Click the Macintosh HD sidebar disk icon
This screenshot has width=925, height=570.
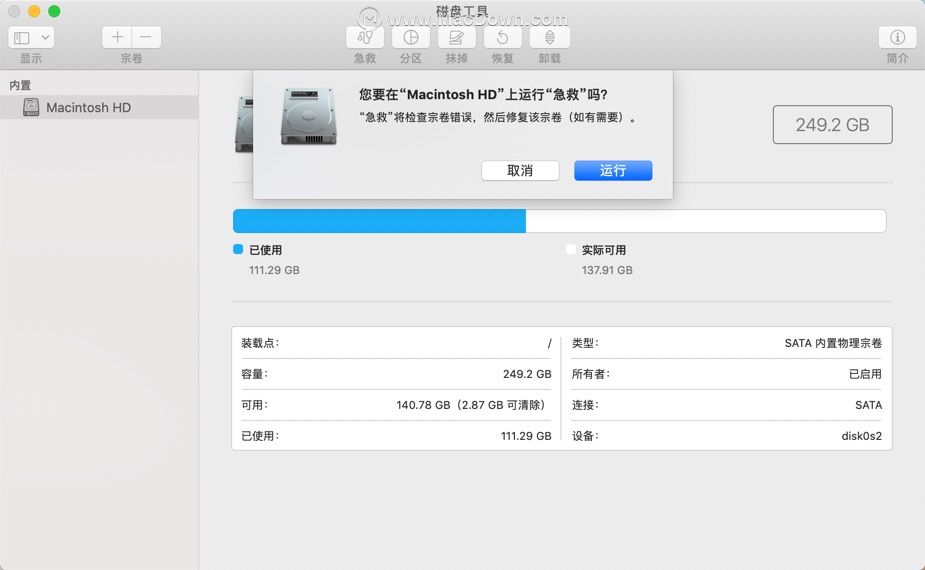(31, 107)
